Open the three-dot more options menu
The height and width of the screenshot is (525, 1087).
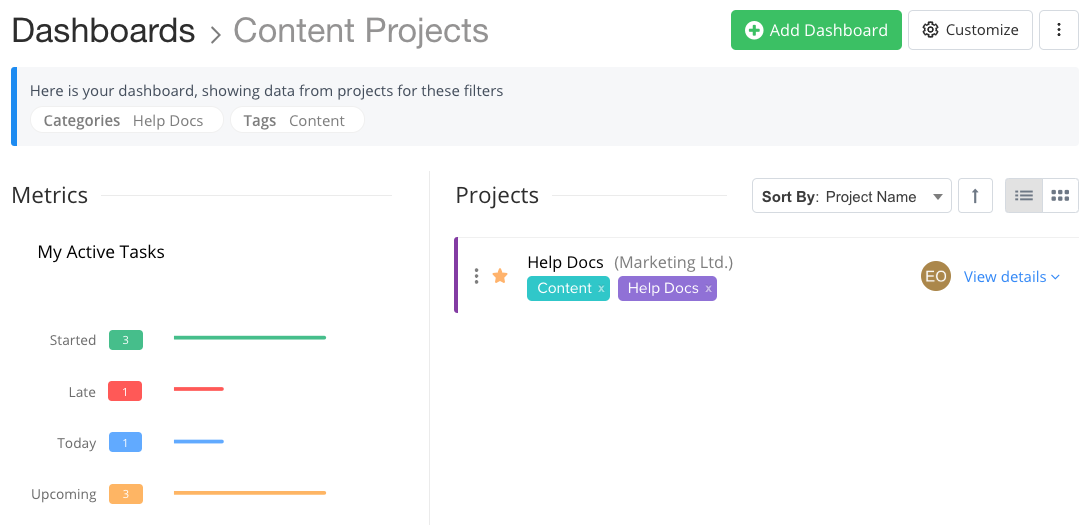point(1059,30)
